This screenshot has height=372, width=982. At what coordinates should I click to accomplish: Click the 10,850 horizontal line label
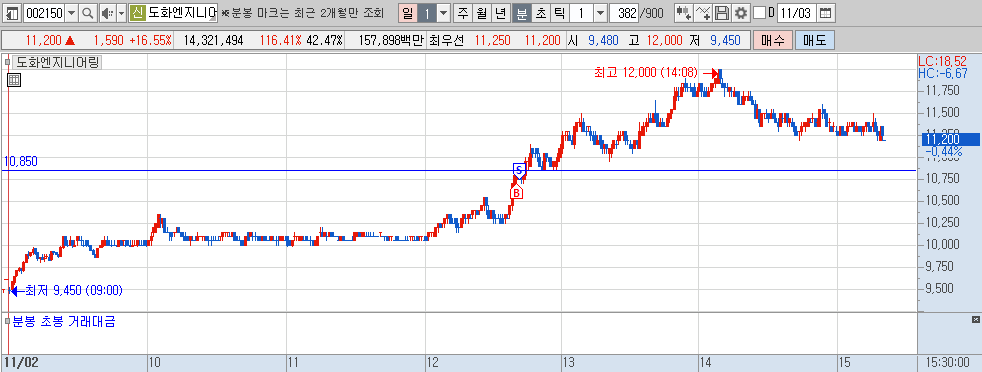tap(20, 162)
